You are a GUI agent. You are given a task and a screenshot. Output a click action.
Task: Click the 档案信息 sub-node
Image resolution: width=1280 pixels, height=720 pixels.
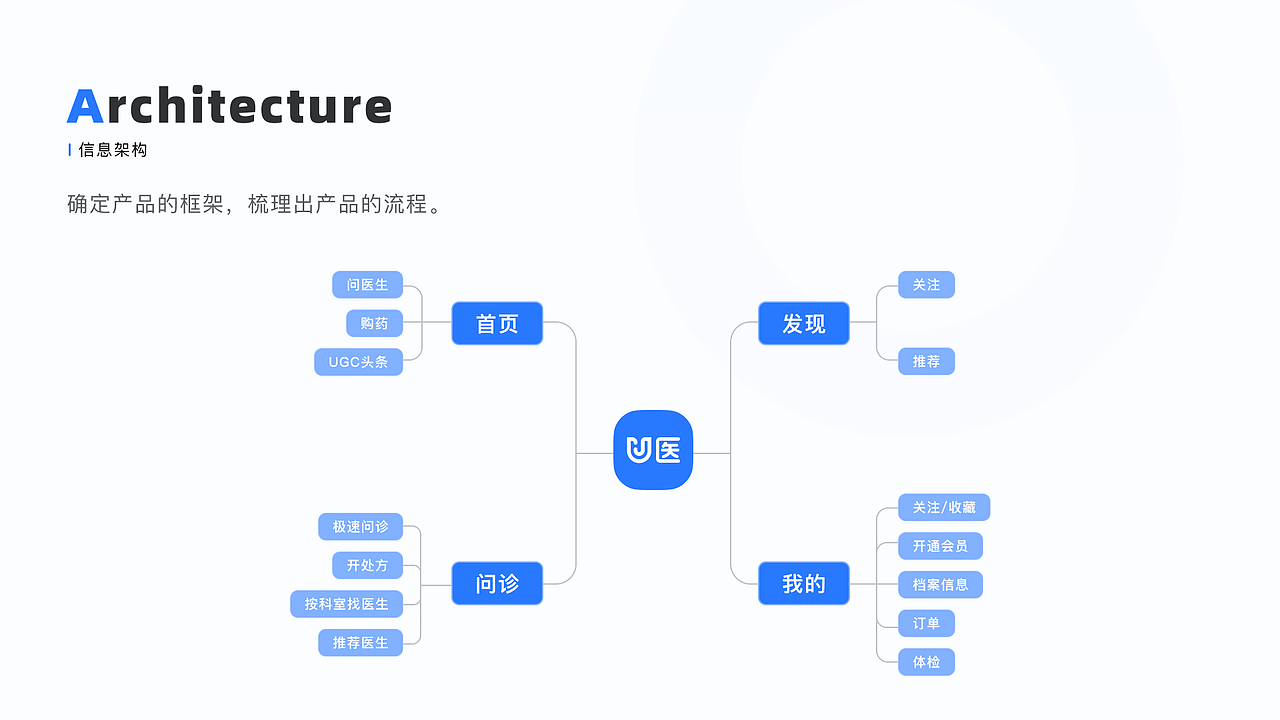pyautogui.click(x=941, y=584)
